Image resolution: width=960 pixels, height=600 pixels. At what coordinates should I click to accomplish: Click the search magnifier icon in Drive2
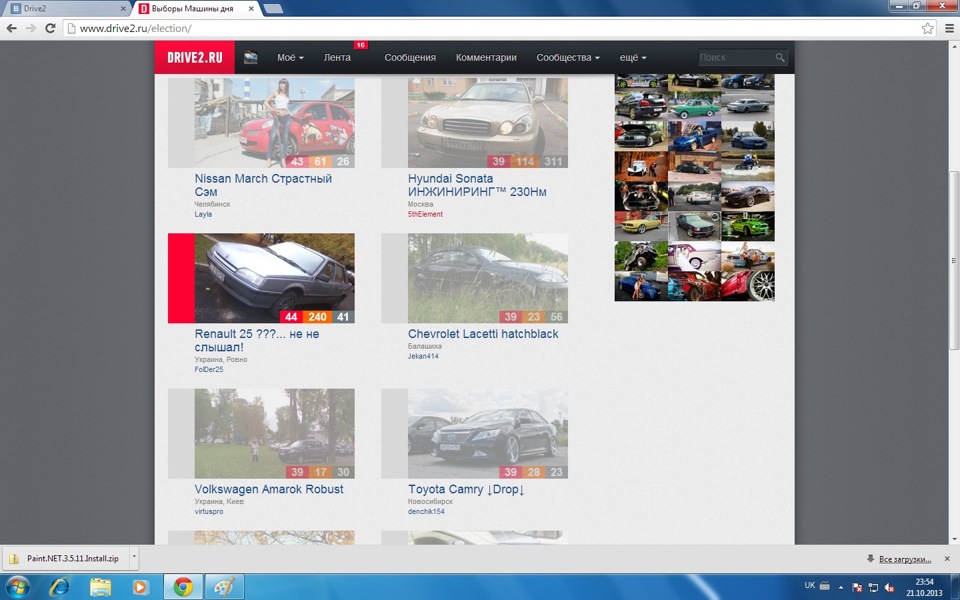click(779, 58)
